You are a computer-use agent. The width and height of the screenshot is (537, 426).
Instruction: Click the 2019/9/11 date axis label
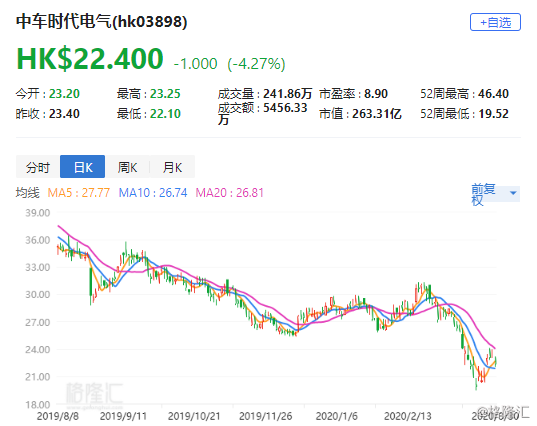click(x=123, y=416)
